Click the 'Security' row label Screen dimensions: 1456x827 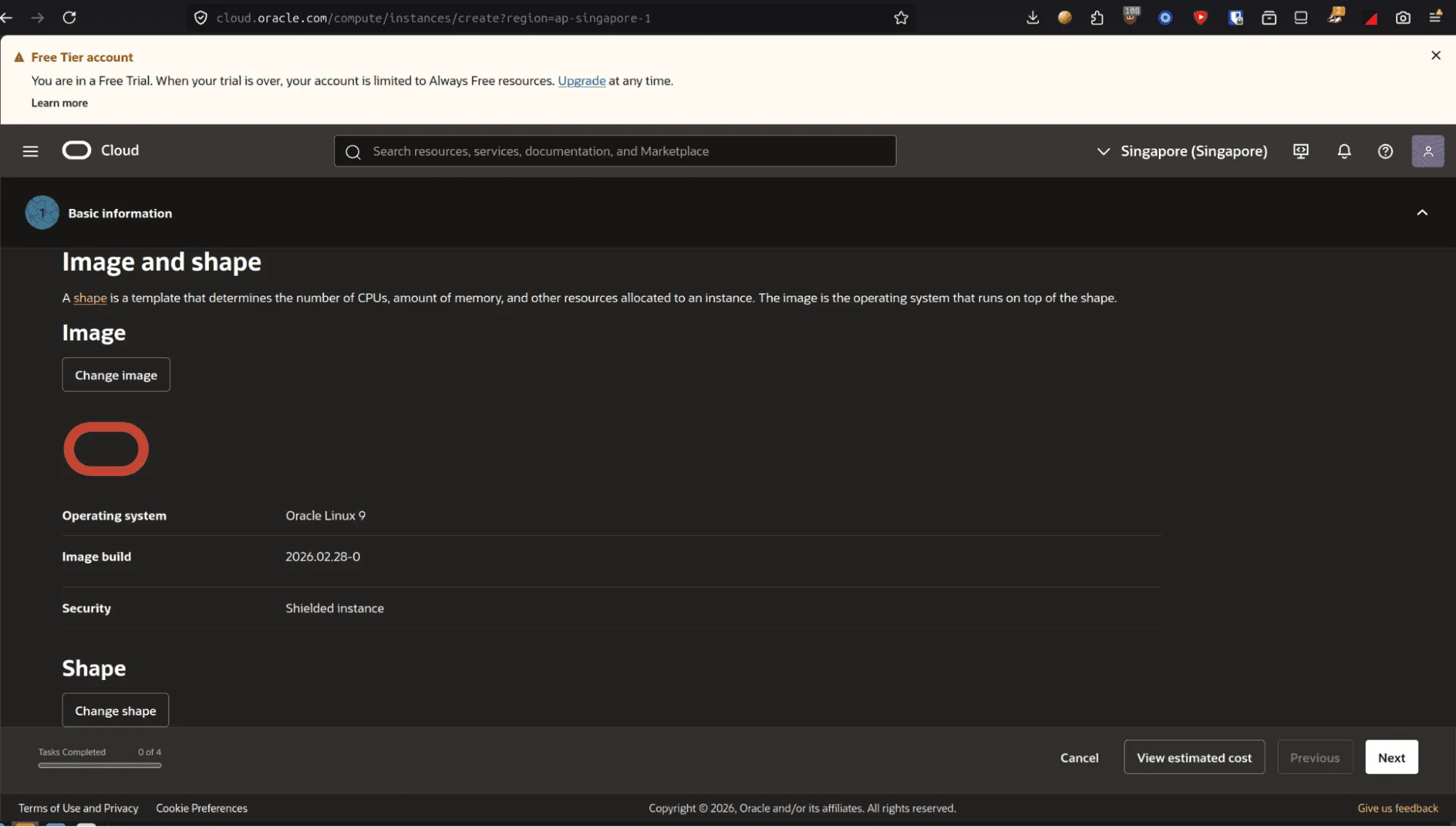87,608
